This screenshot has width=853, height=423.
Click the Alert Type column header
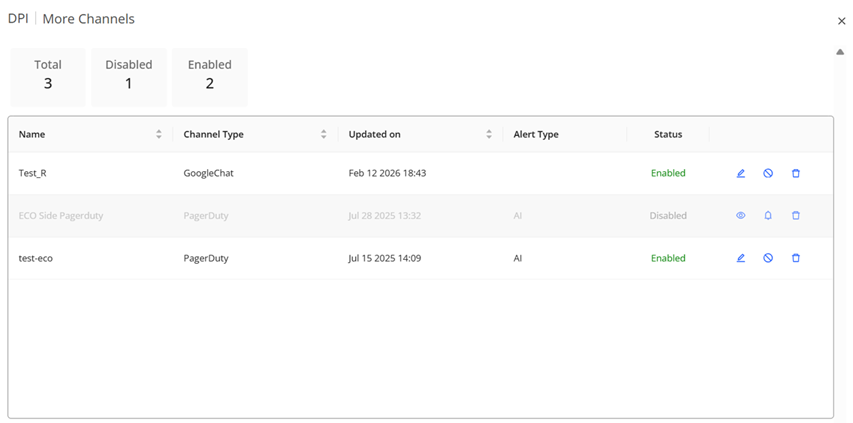(536, 134)
